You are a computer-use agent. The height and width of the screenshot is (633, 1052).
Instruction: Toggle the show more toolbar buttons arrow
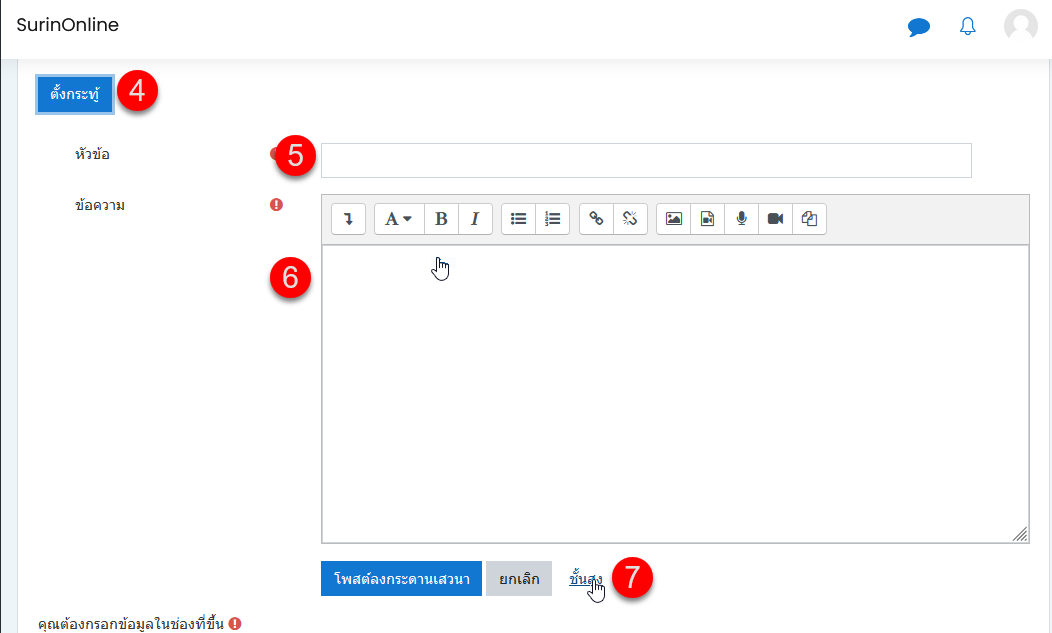[x=348, y=219]
